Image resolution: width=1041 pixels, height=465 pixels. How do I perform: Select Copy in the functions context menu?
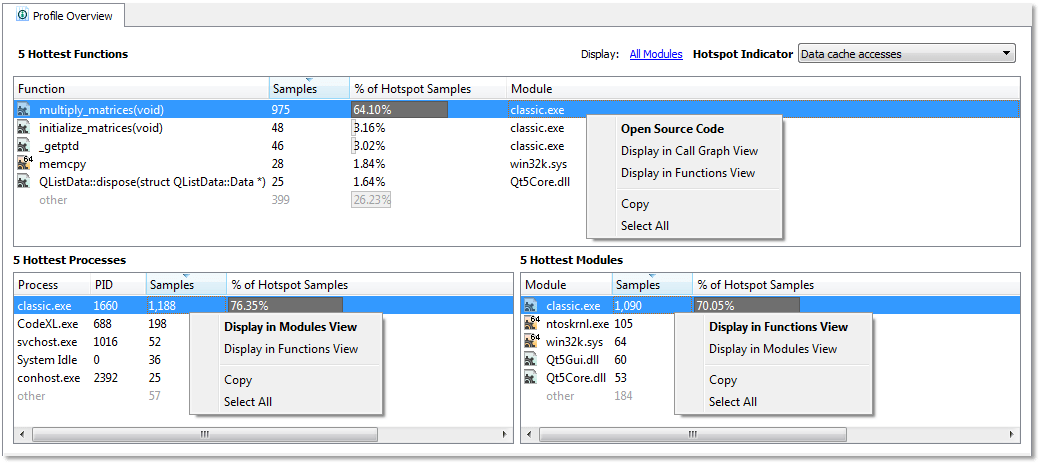(x=635, y=204)
